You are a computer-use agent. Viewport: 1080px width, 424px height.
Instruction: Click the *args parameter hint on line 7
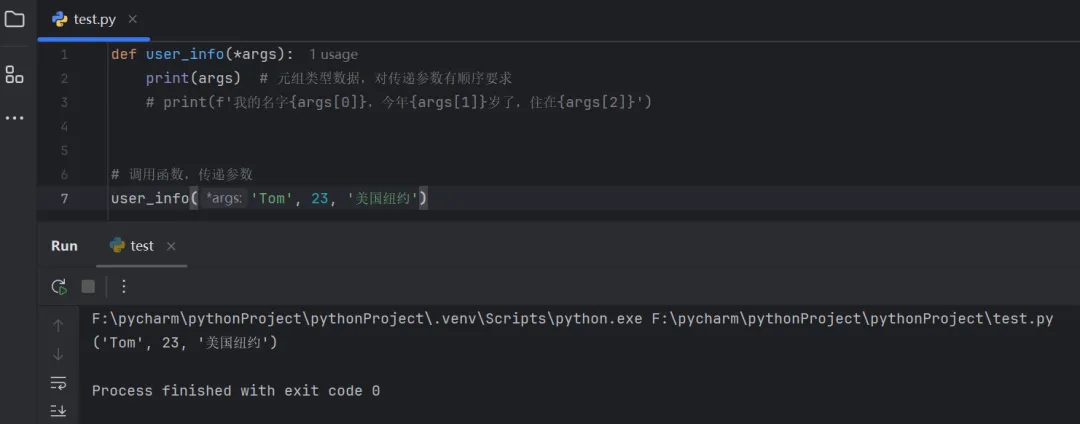(x=223, y=199)
